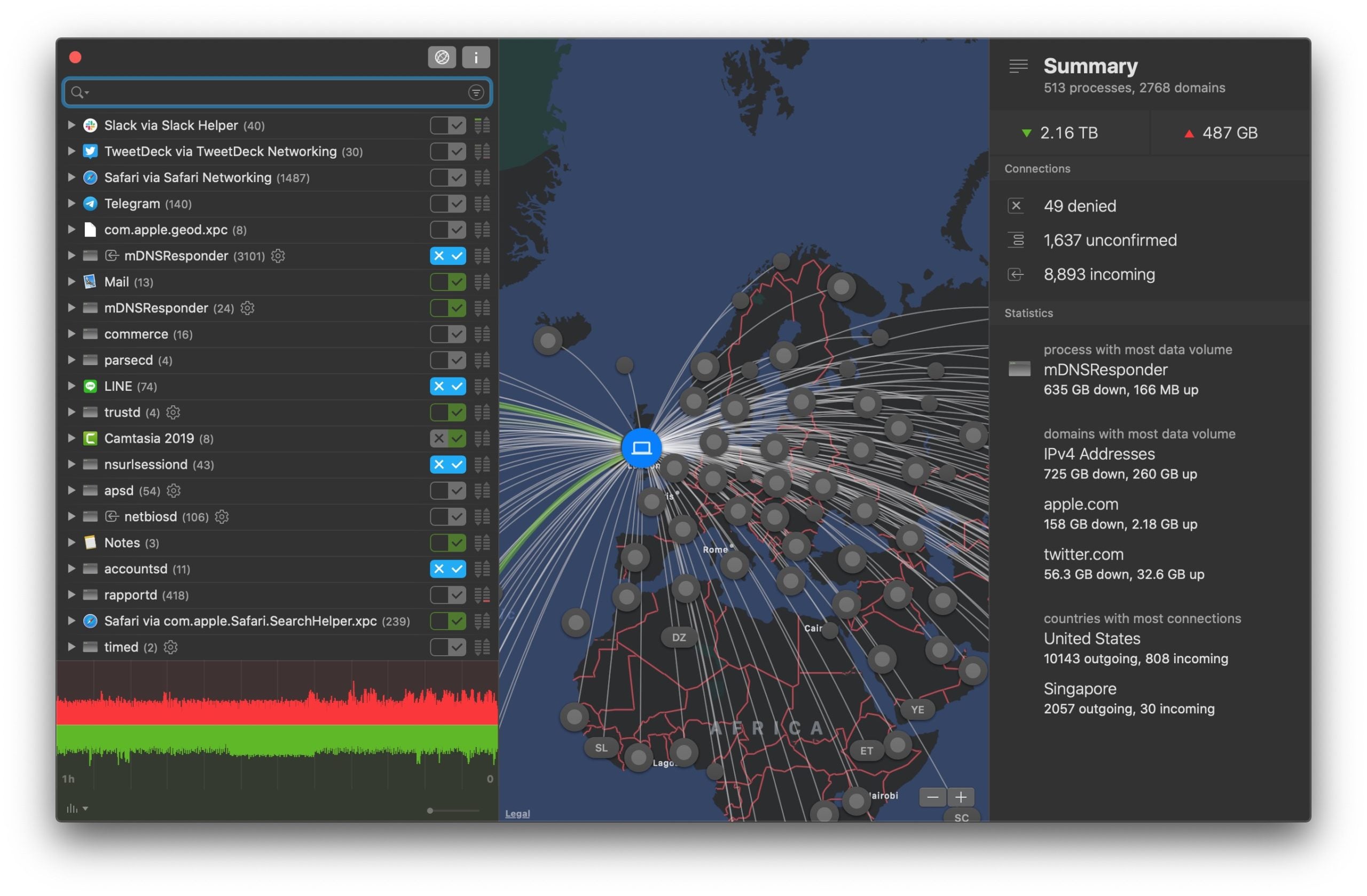Toggle the deny/allow switch for Camtasia 2019
Image resolution: width=1367 pixels, height=896 pixels.
tap(447, 438)
